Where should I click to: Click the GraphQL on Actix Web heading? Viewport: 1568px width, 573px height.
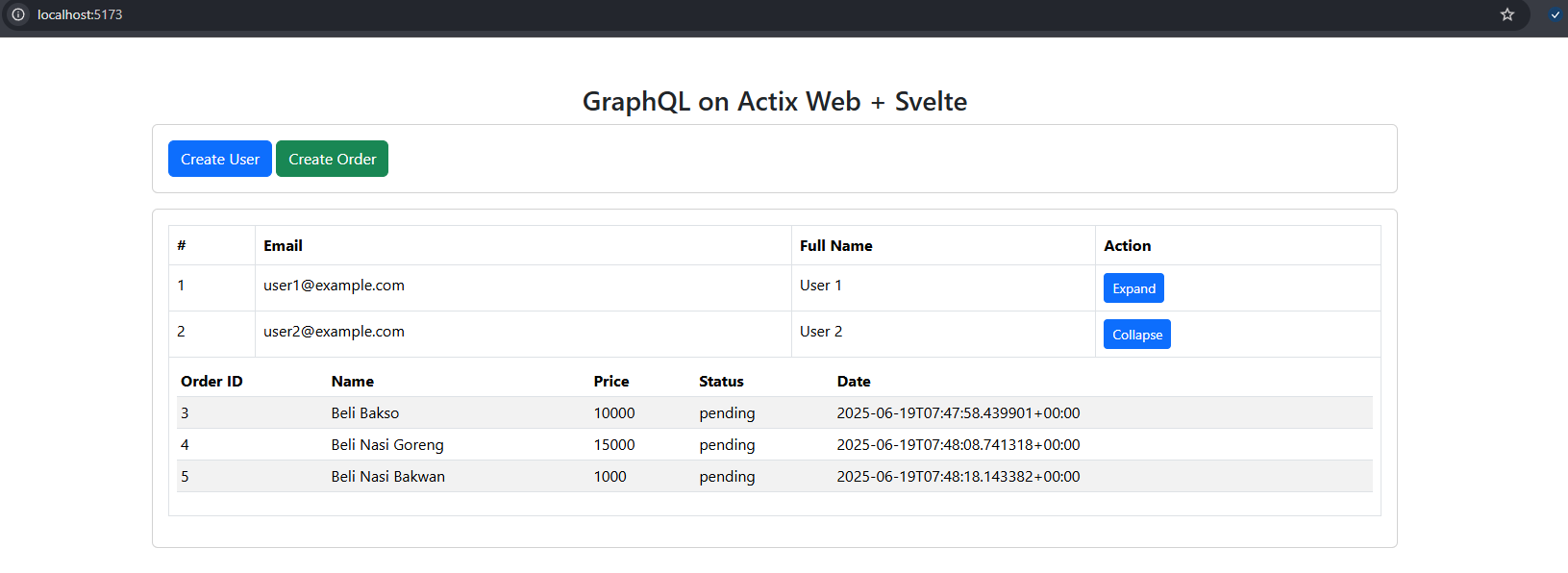774,102
